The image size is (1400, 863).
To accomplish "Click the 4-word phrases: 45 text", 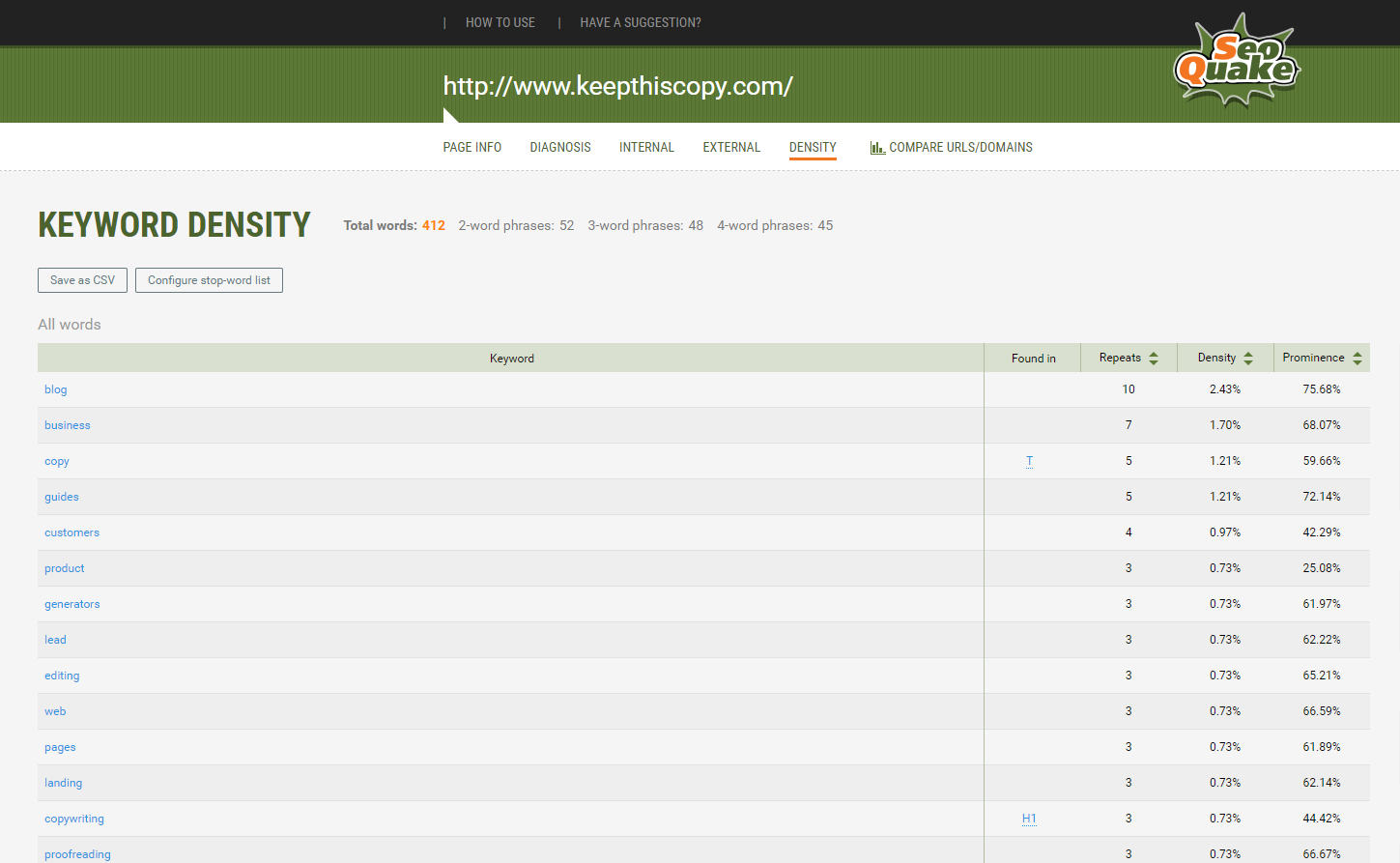I will pos(775,225).
